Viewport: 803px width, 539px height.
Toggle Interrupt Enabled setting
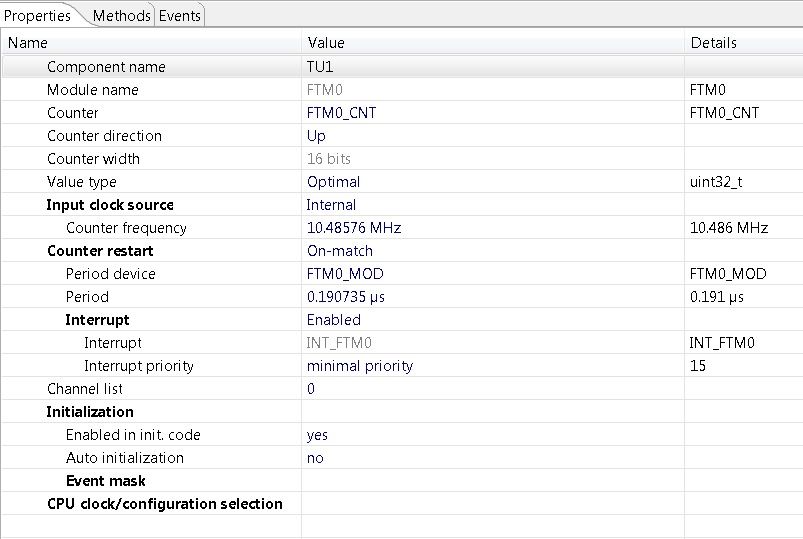coord(490,320)
